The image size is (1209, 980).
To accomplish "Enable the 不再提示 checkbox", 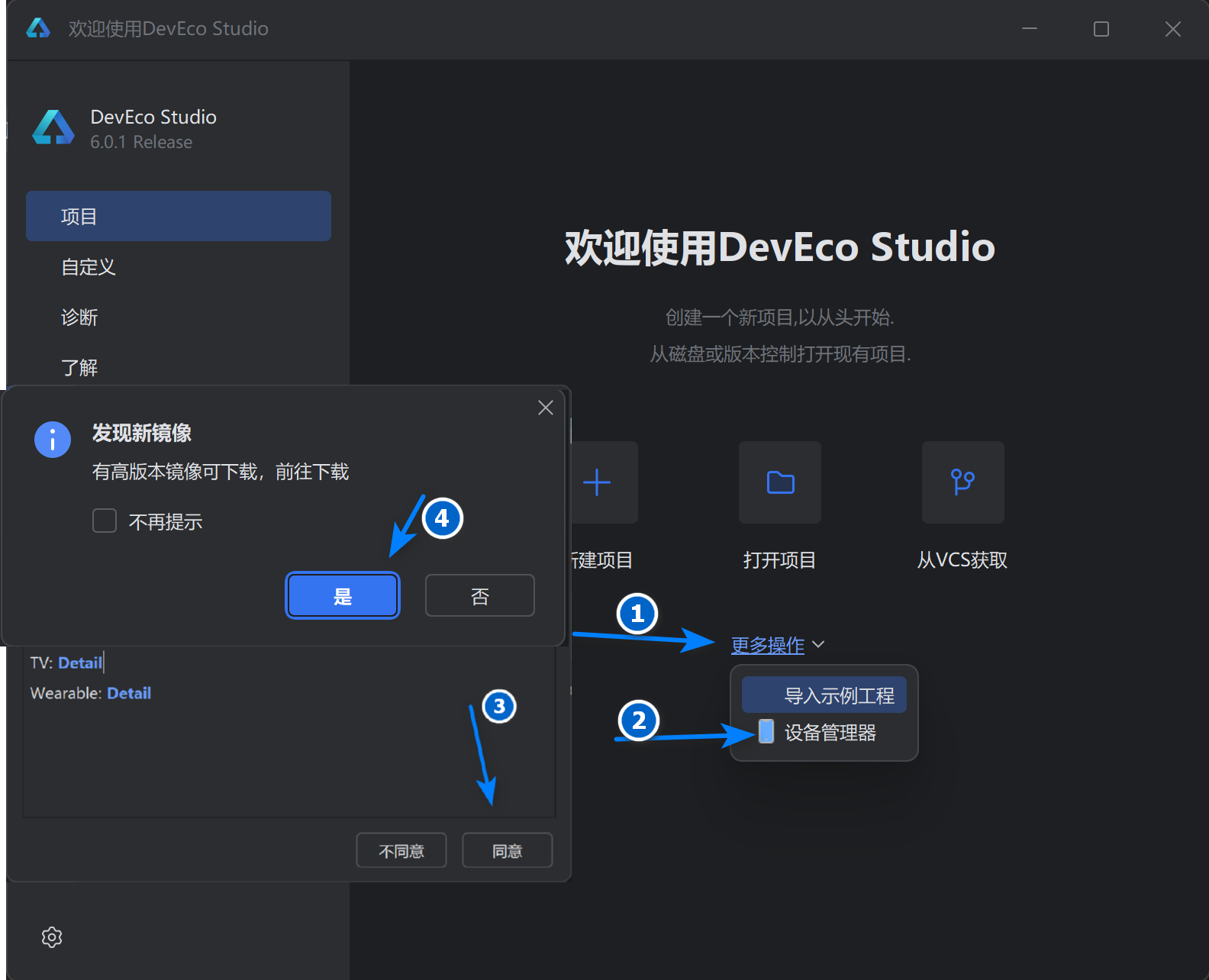I will pos(105,521).
